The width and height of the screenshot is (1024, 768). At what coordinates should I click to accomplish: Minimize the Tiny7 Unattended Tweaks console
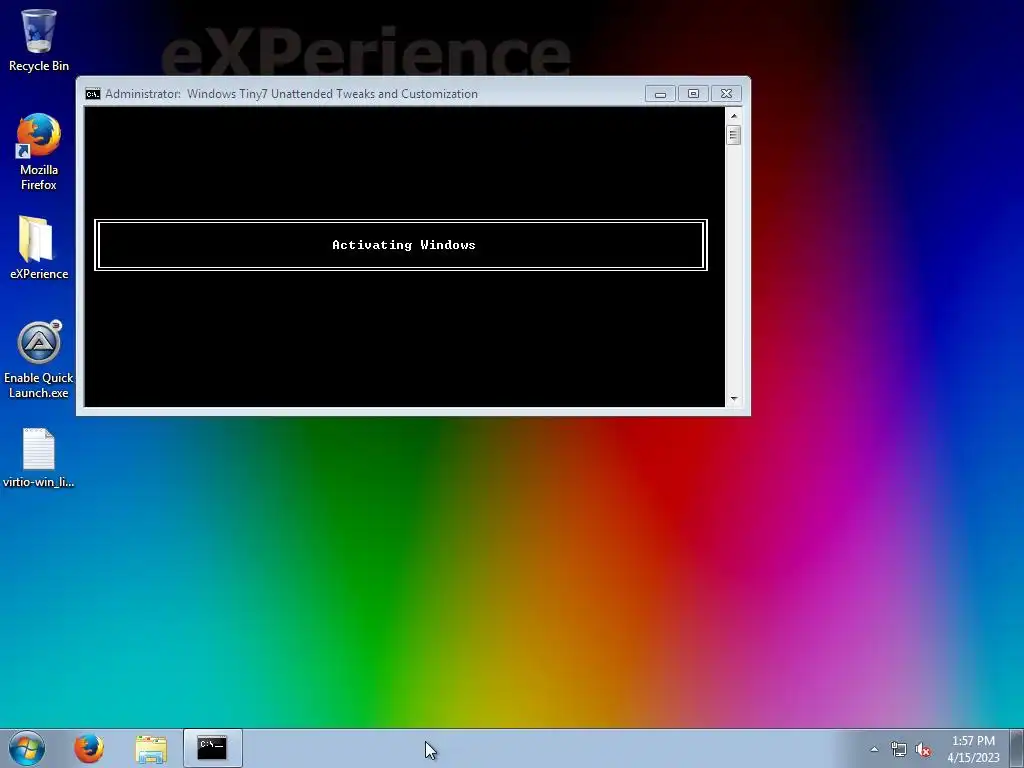pyautogui.click(x=660, y=94)
